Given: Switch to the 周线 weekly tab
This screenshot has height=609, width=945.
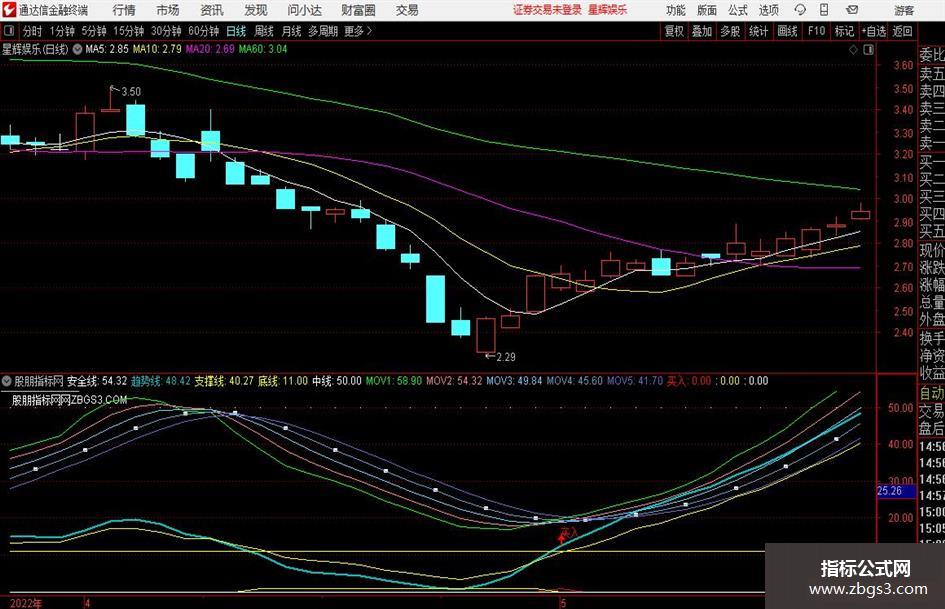Looking at the screenshot, I should [263, 31].
